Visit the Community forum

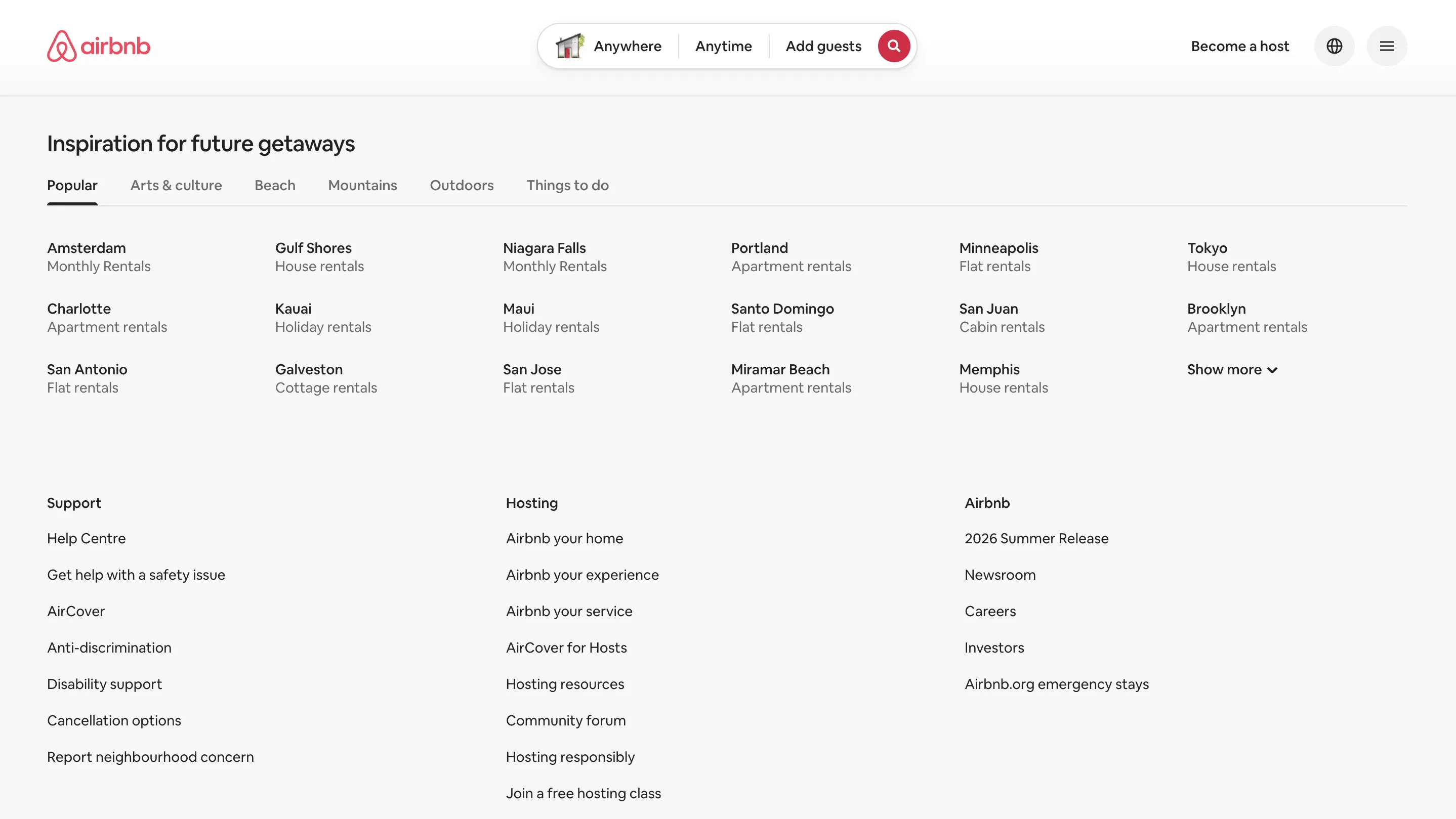[566, 721]
